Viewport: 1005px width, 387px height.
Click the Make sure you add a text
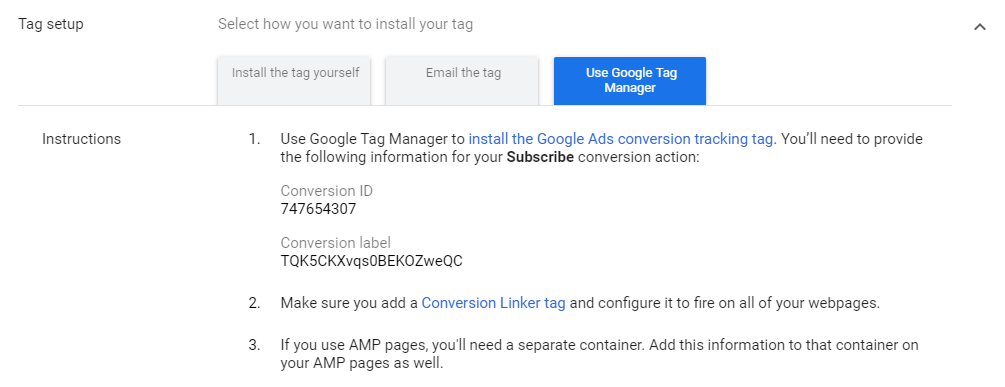pyautogui.click(x=349, y=303)
